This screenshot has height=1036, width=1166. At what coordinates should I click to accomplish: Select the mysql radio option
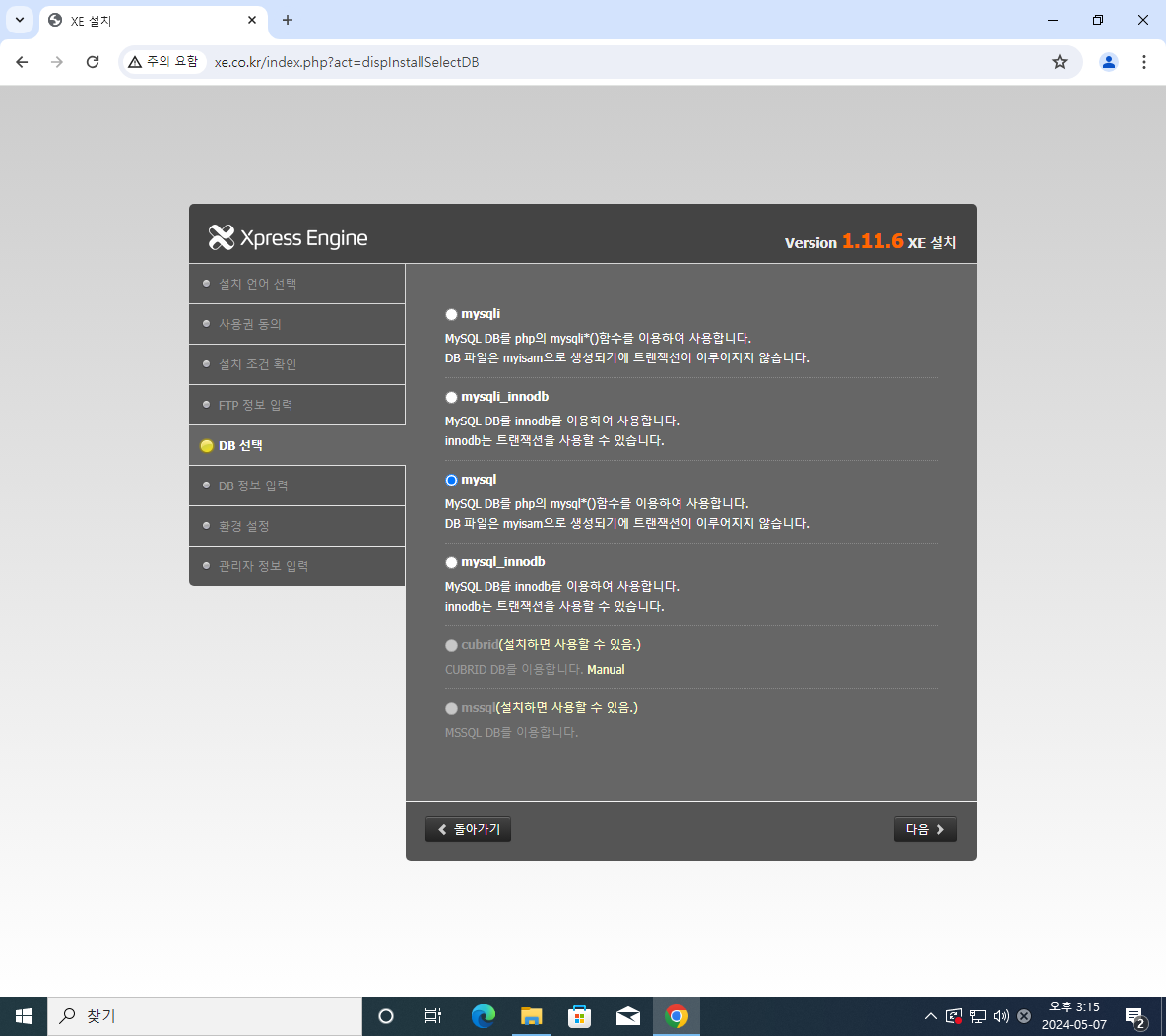[451, 480]
